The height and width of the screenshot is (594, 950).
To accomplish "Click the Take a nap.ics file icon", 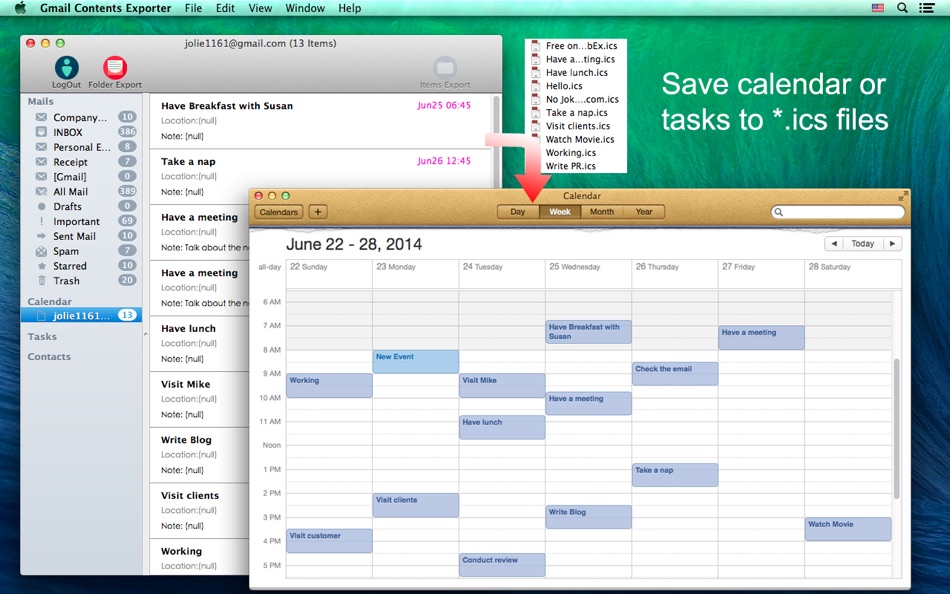I will coord(536,112).
